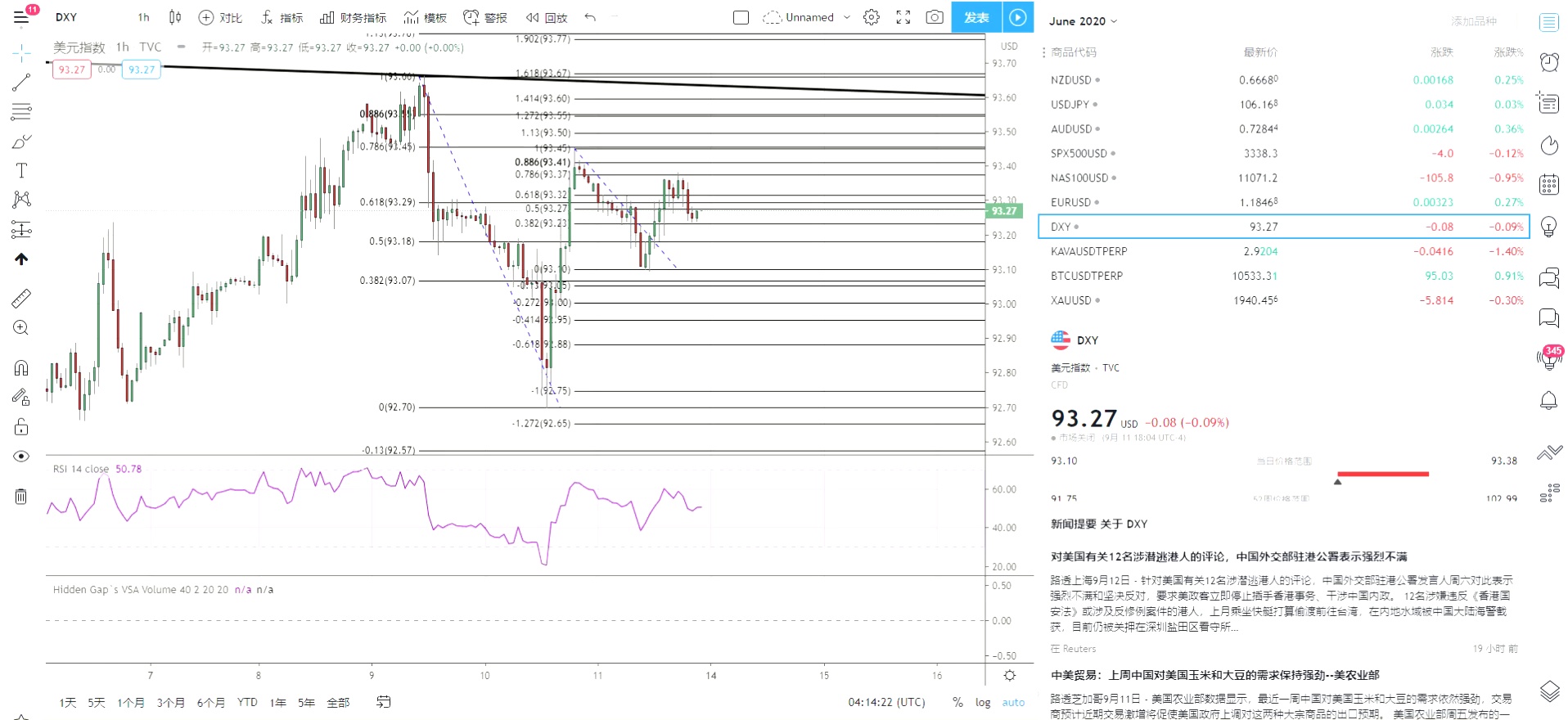
Task: Open the indicator templates menu
Action: (x=426, y=17)
